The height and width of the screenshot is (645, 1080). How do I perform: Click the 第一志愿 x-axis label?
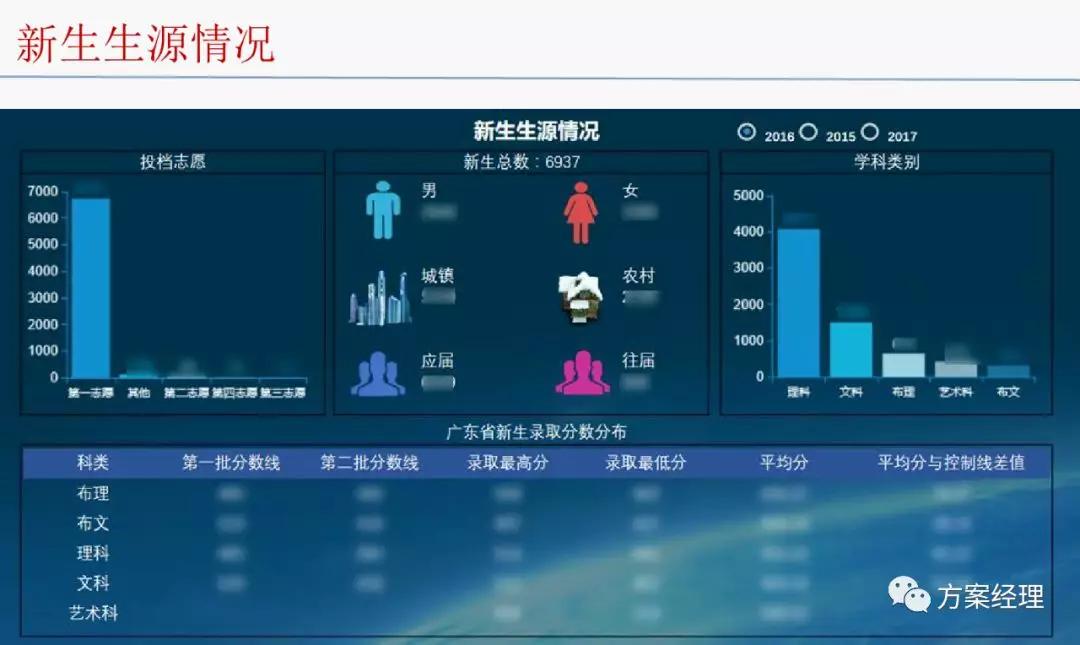click(x=90, y=393)
